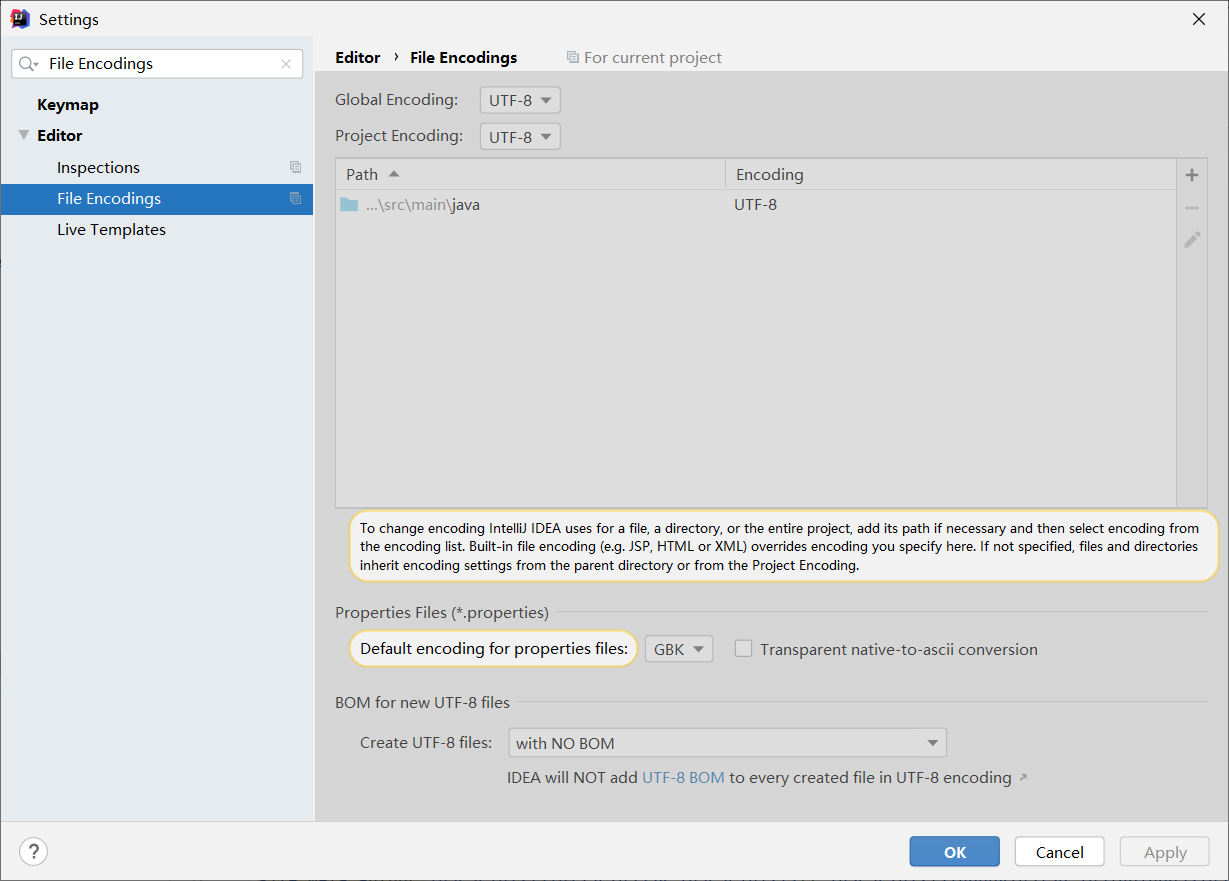Click the icon next to For current project
This screenshot has width=1229, height=881.
[x=575, y=57]
